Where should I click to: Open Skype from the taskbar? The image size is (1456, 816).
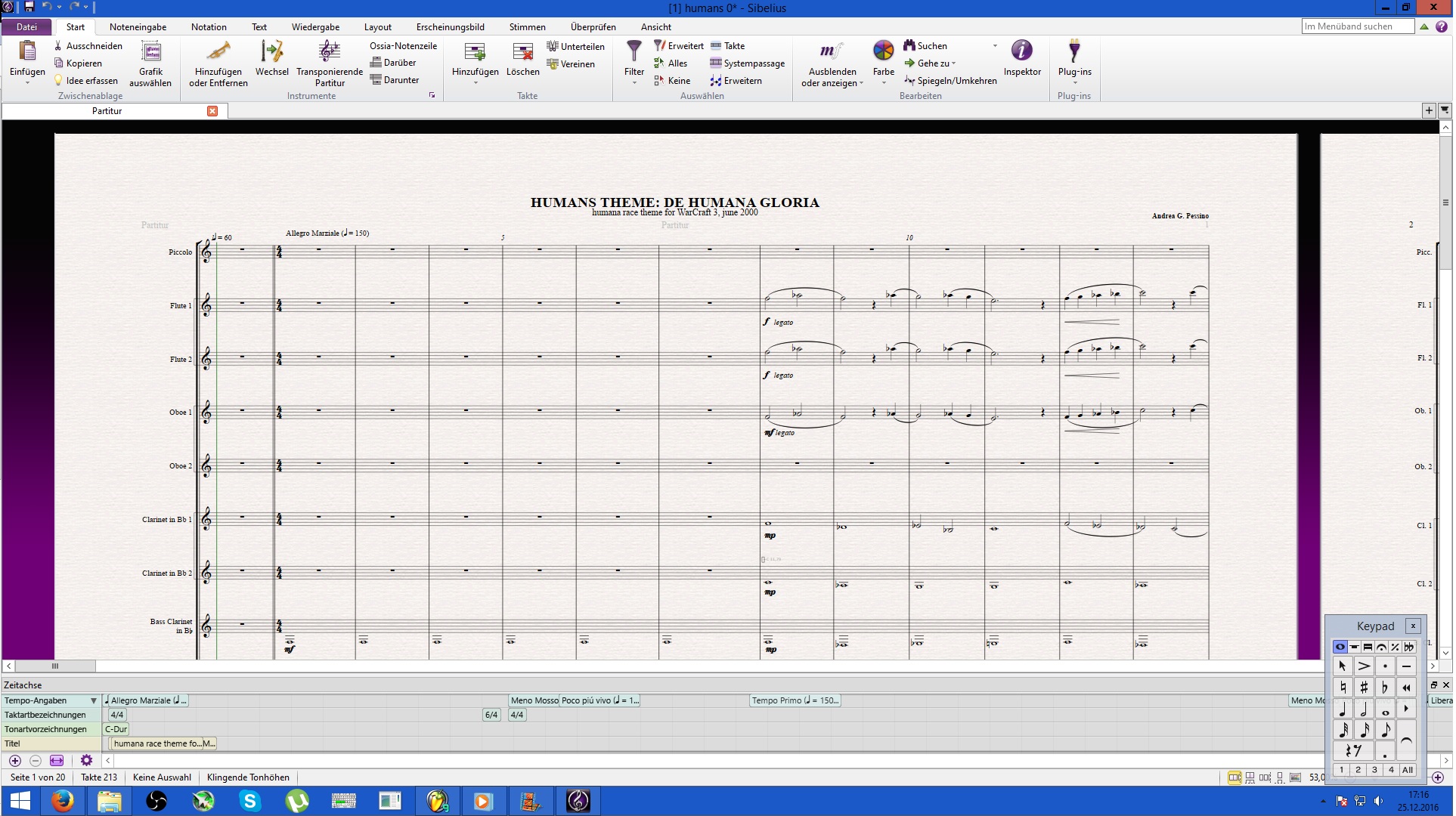point(250,801)
